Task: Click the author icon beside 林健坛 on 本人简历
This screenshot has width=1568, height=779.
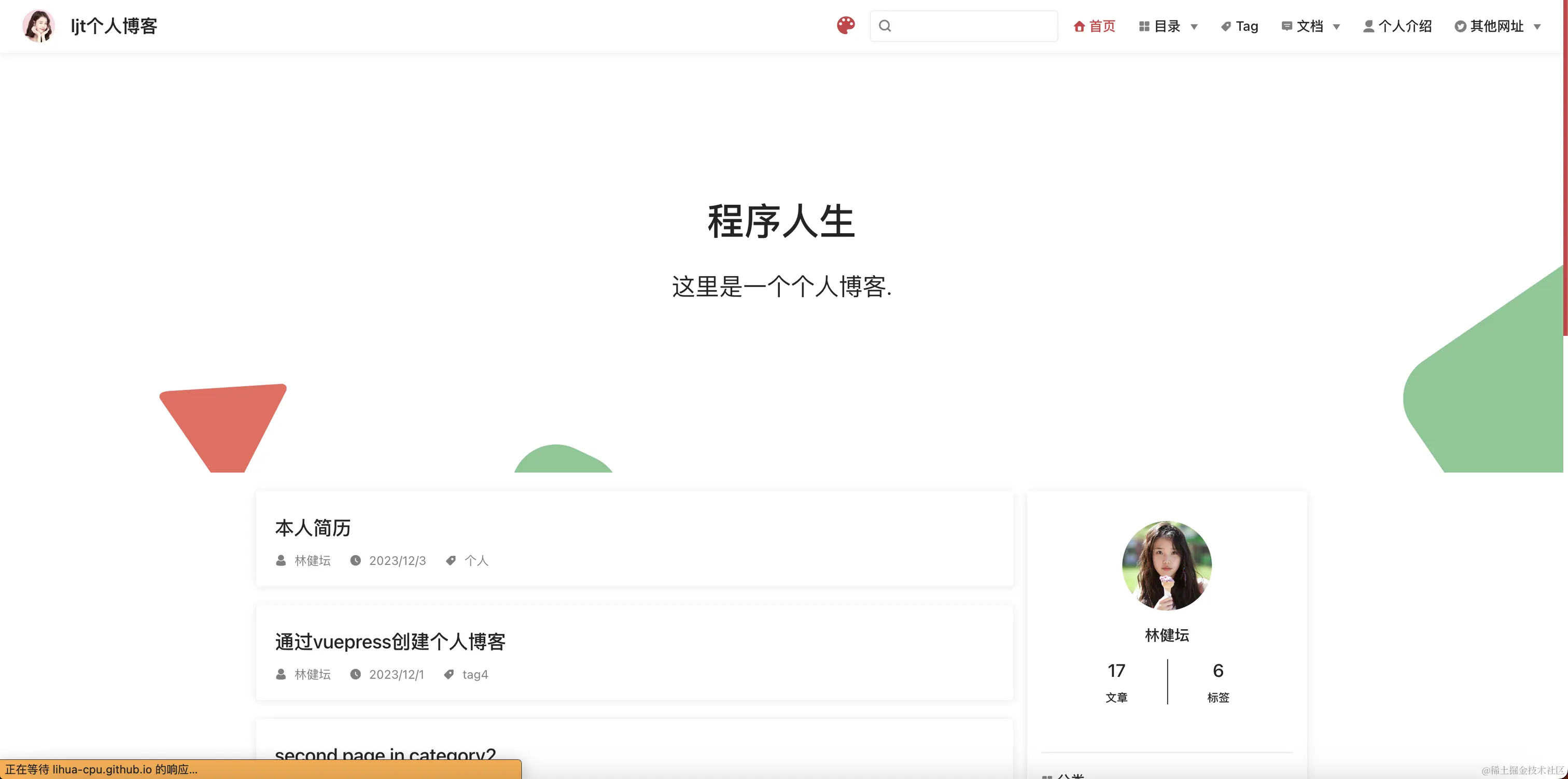Action: 281,560
